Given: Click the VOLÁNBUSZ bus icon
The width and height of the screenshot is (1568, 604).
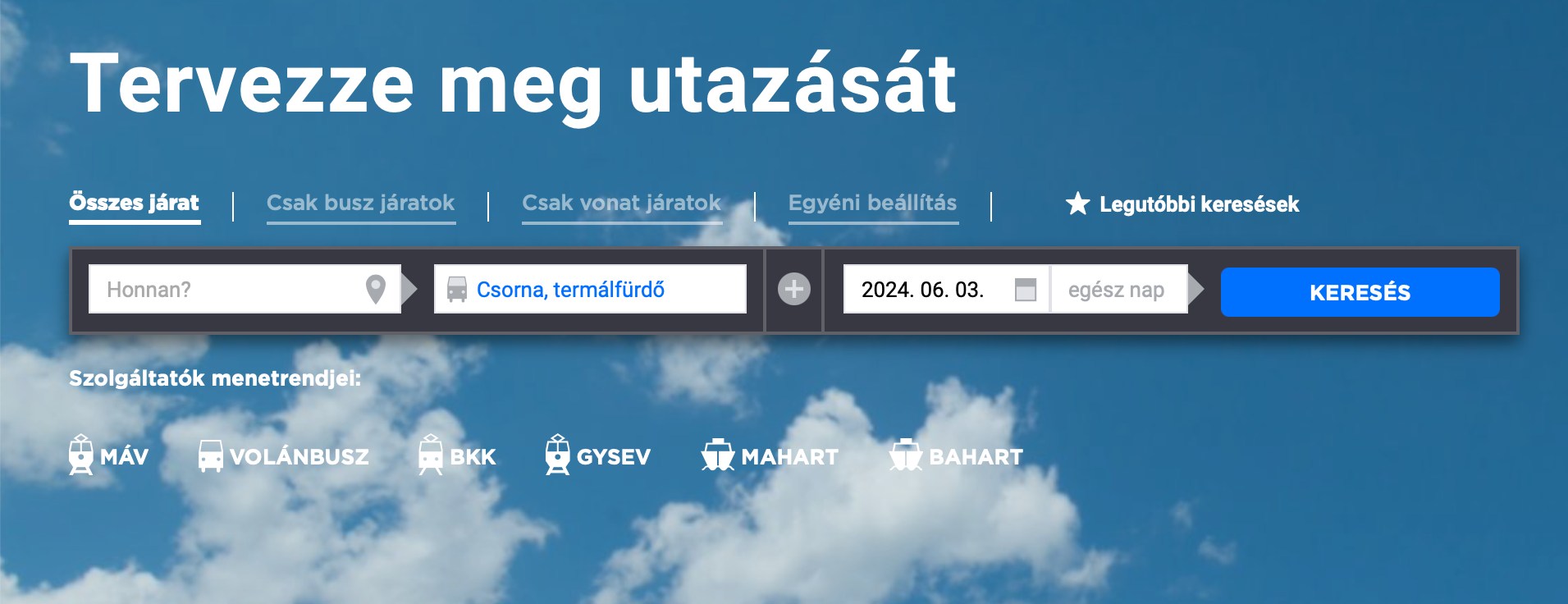Looking at the screenshot, I should click(x=211, y=455).
